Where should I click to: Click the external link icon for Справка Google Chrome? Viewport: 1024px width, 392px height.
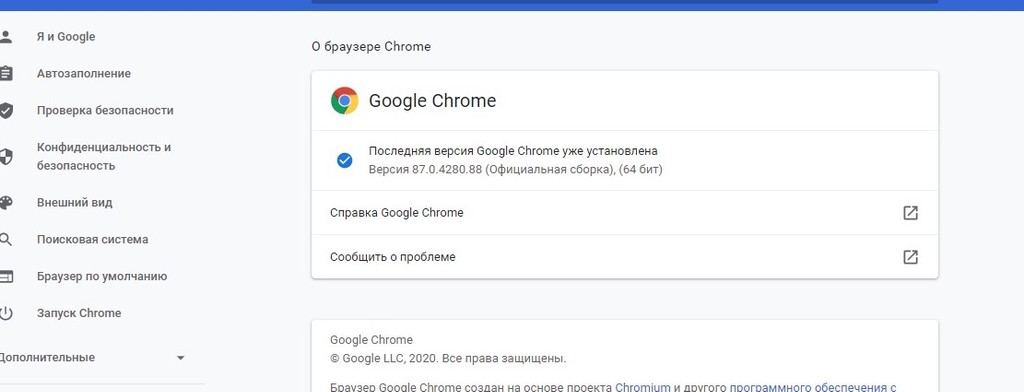pos(910,213)
